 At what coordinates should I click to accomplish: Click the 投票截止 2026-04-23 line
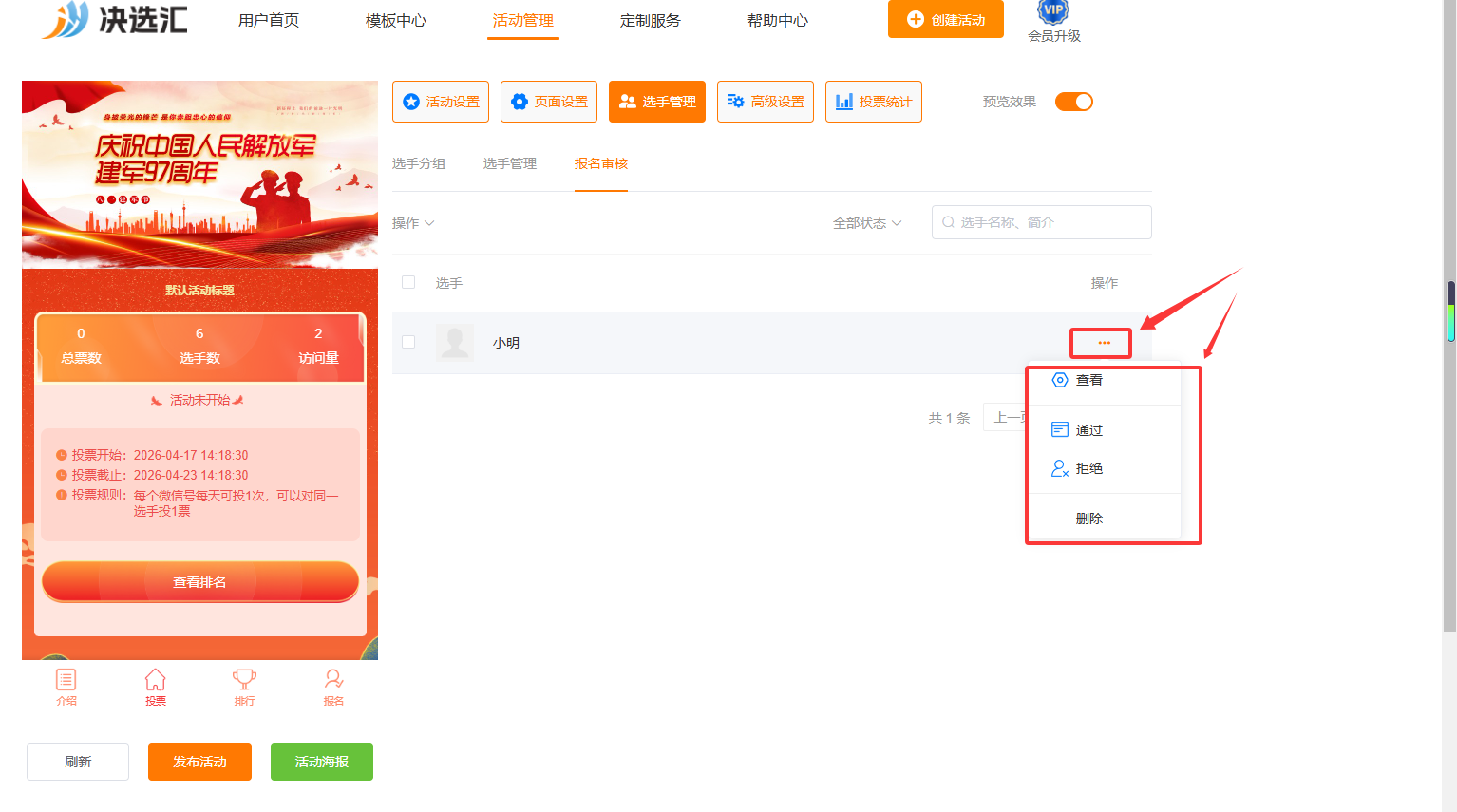(x=153, y=475)
